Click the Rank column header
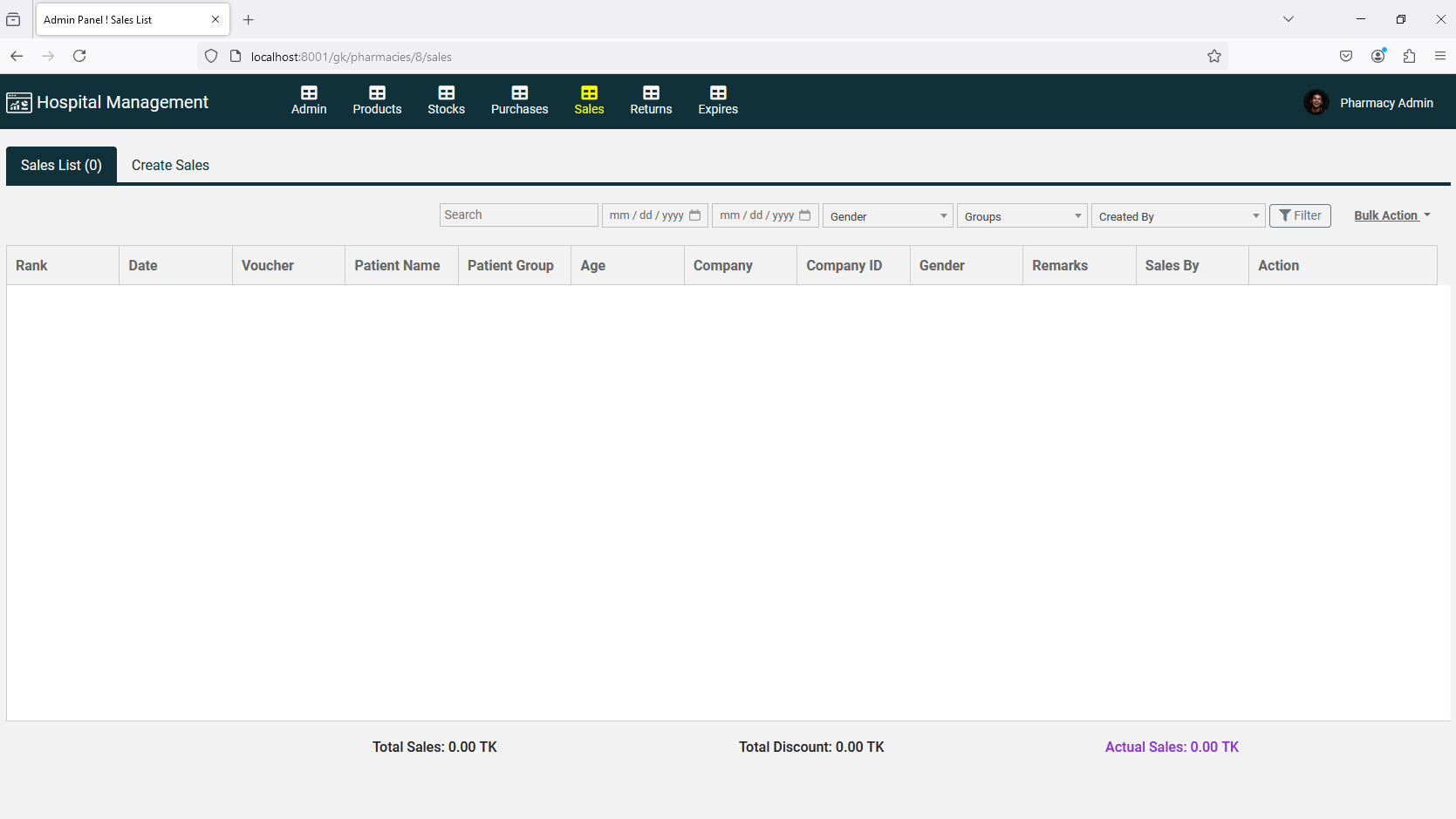 tap(63, 265)
